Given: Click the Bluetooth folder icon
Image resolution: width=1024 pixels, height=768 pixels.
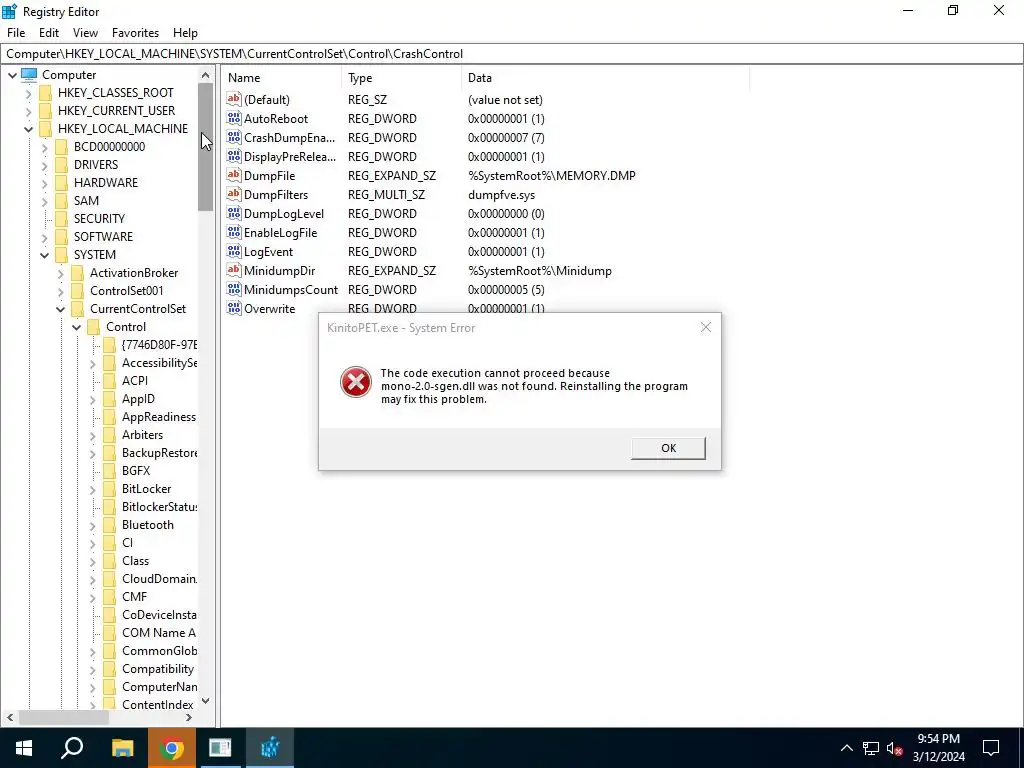Looking at the screenshot, I should click(109, 524).
